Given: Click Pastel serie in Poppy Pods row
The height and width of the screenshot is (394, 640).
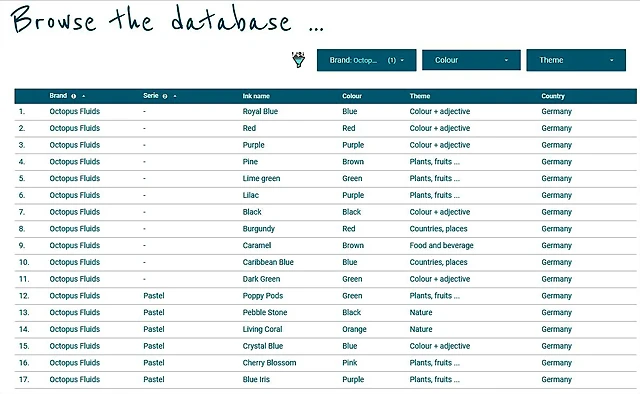Looking at the screenshot, I should coord(154,296).
